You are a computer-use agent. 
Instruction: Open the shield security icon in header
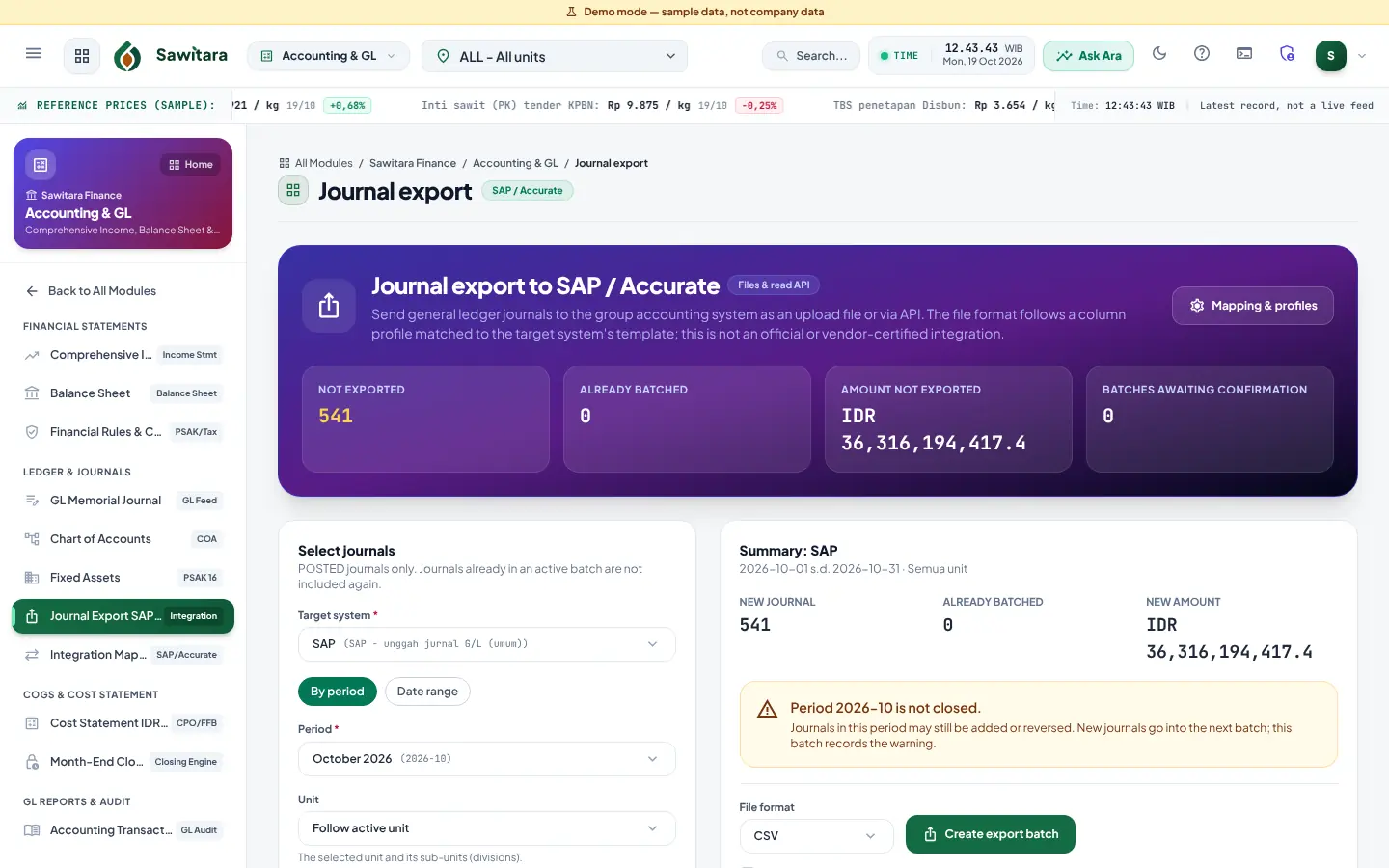(1287, 54)
